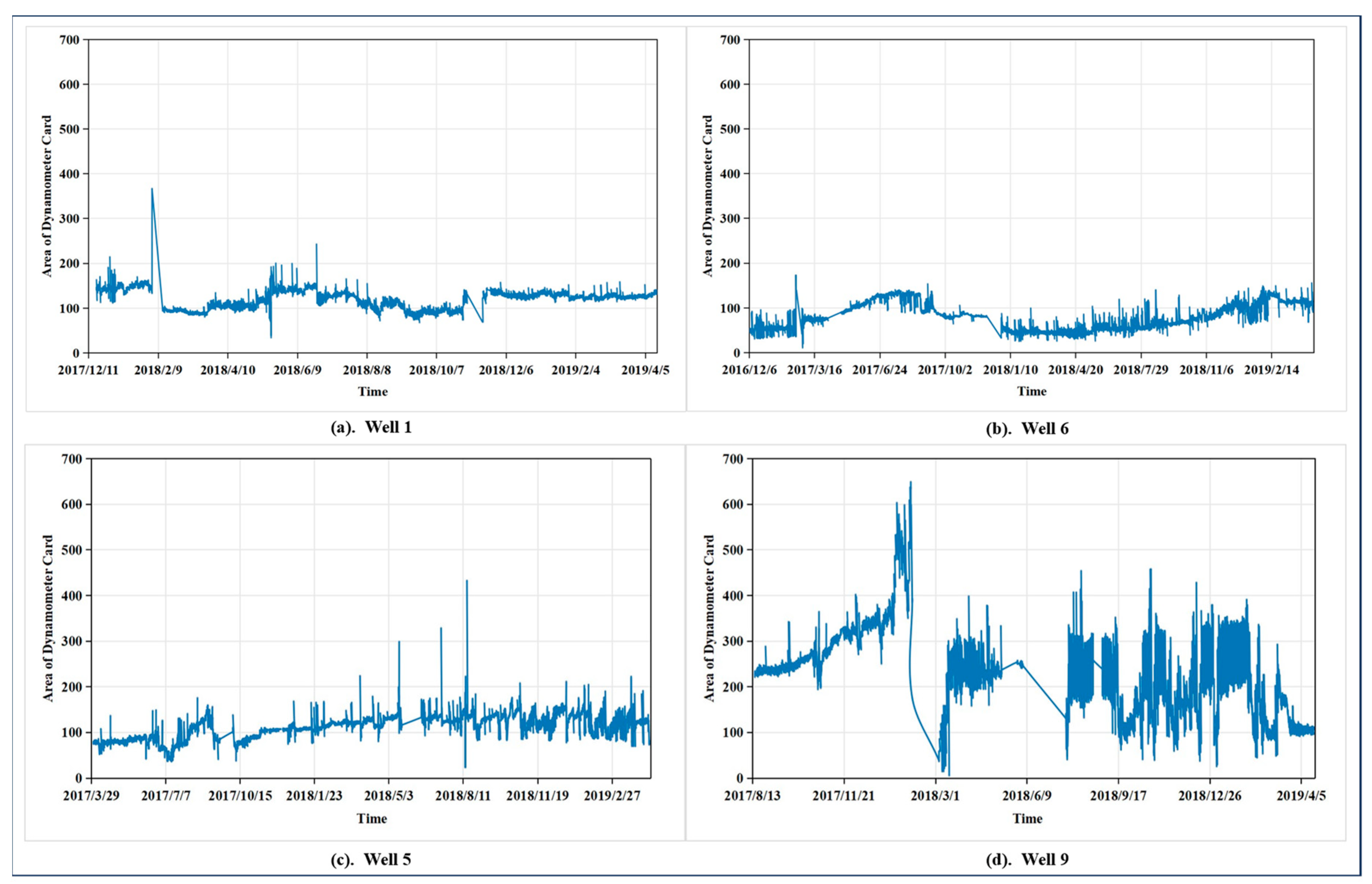Click the Time axis title under Well 6
This screenshot has width=1372, height=884.
(x=1031, y=392)
